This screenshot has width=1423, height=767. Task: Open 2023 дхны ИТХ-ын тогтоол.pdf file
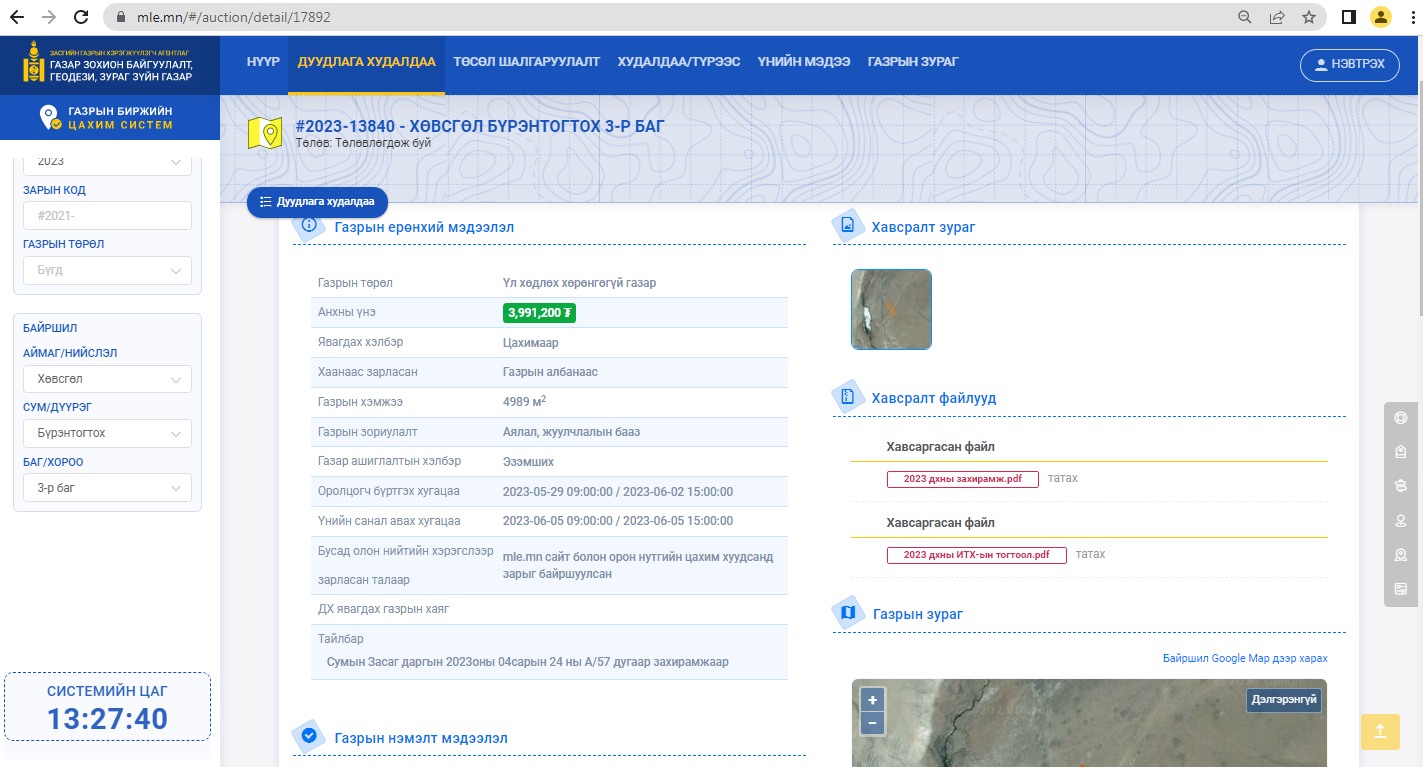pos(976,555)
